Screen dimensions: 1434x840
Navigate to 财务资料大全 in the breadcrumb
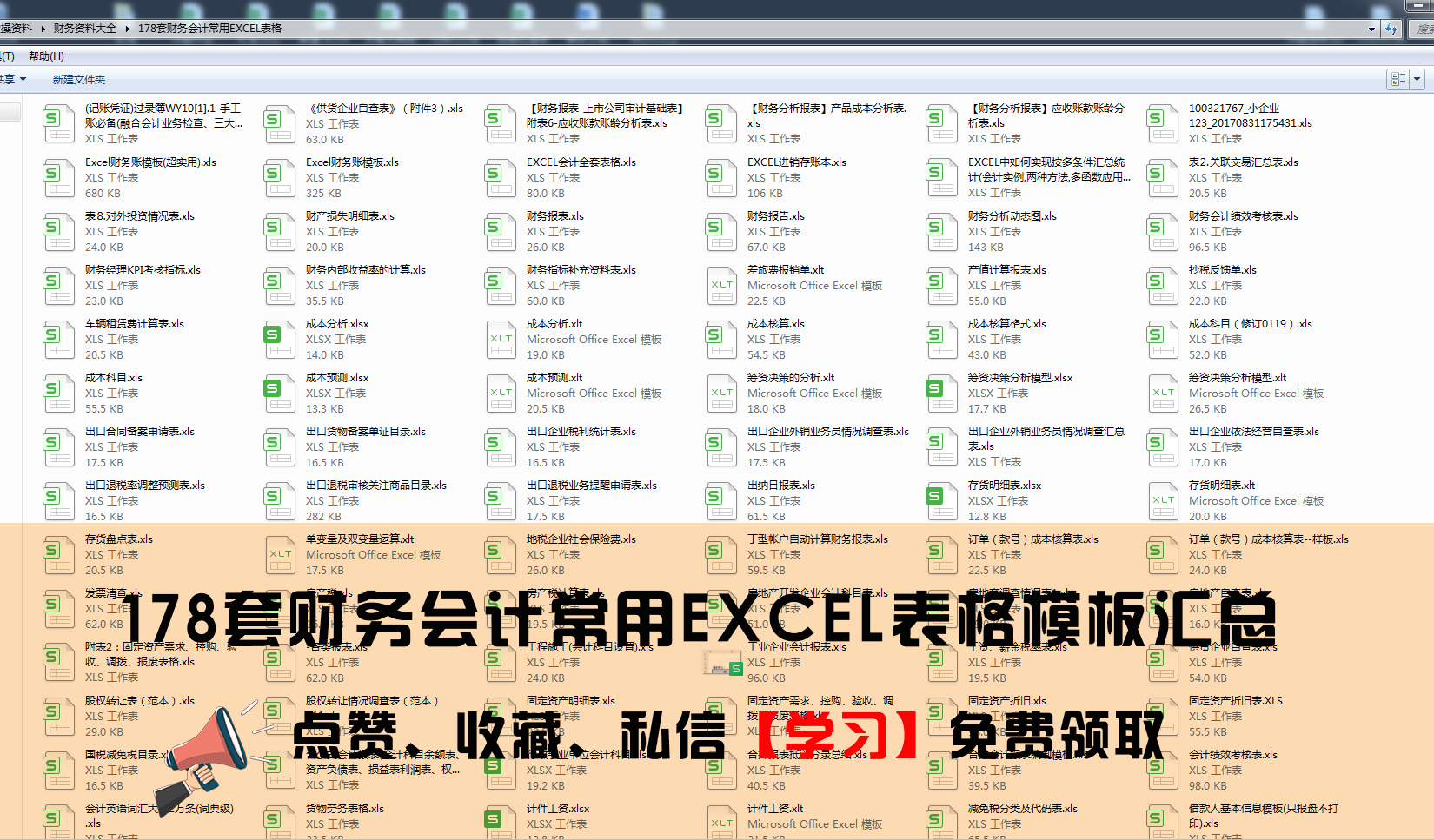[84, 29]
